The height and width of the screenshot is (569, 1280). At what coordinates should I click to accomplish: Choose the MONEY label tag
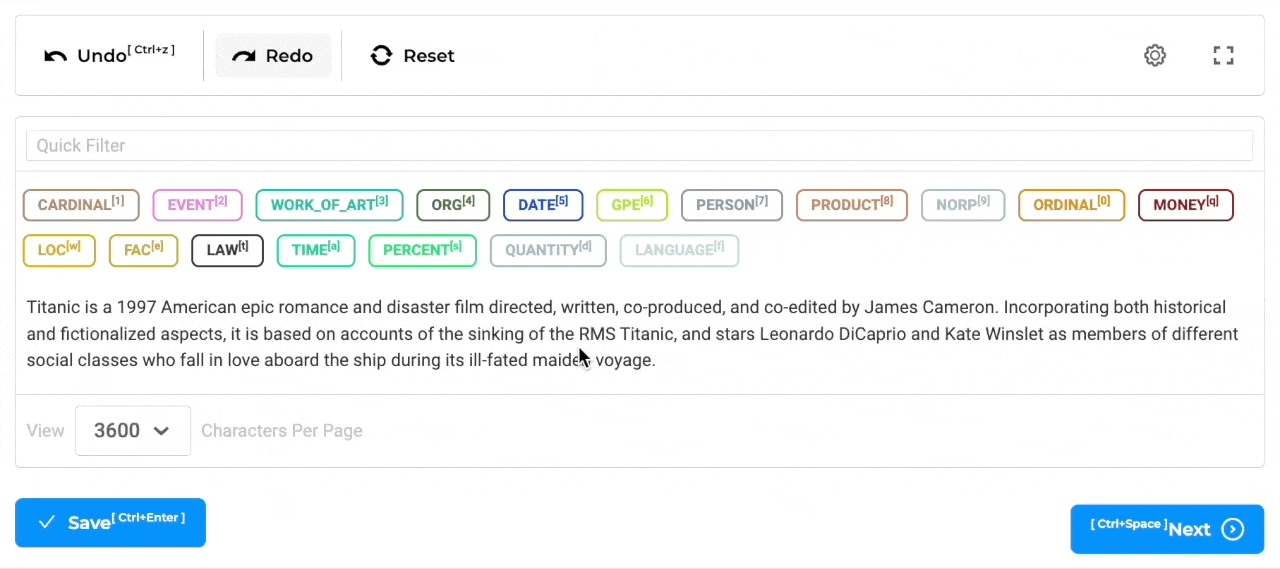(x=1186, y=205)
